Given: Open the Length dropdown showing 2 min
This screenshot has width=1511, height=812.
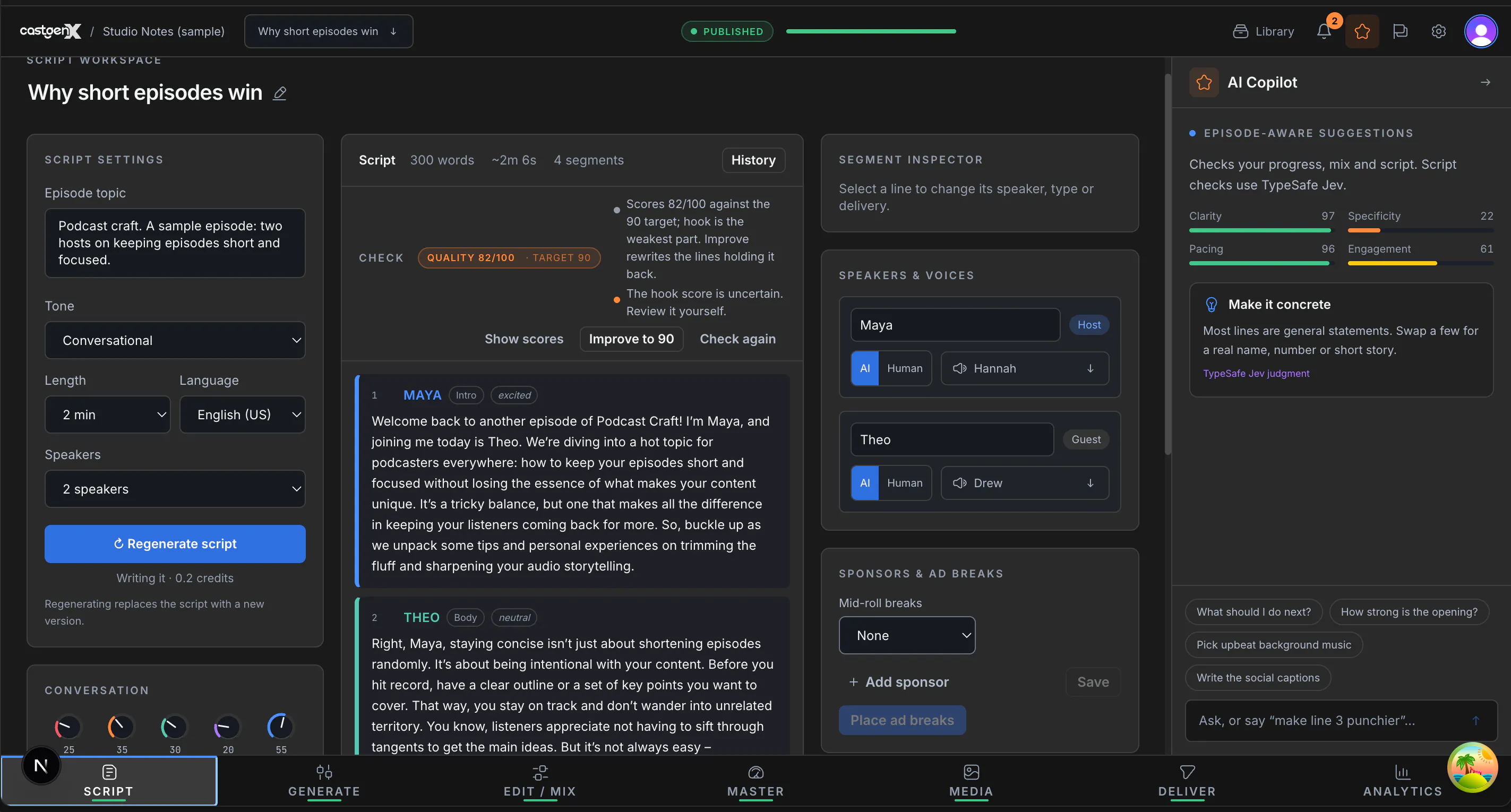Looking at the screenshot, I should coord(107,414).
